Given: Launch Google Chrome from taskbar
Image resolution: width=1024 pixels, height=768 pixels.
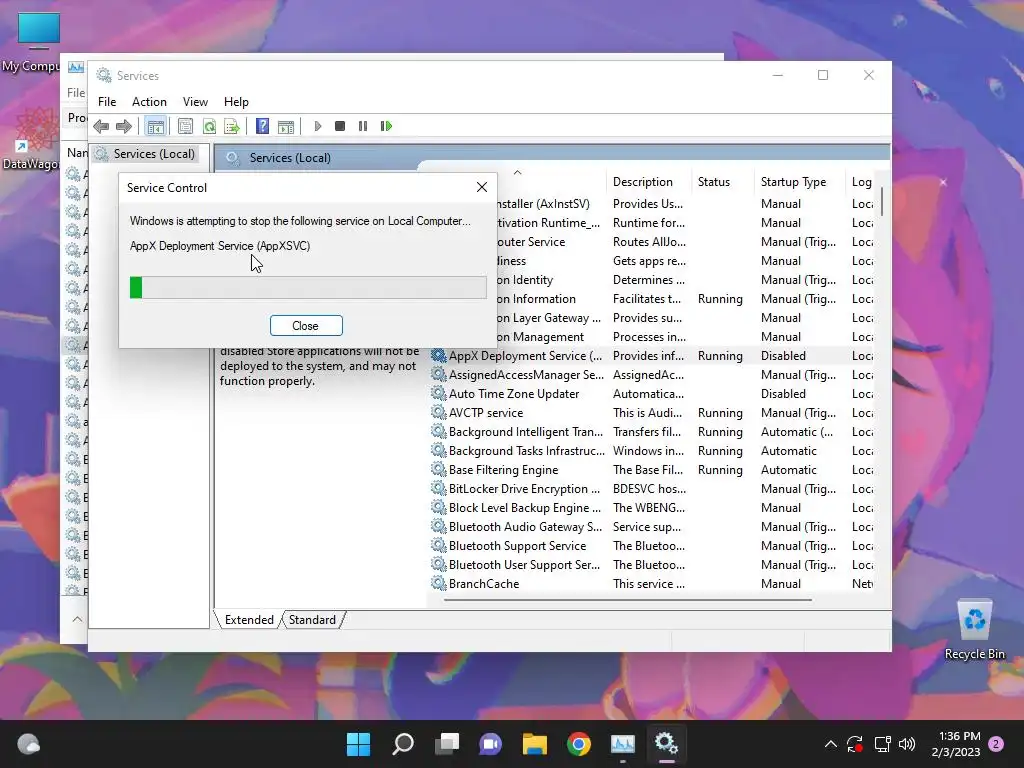Looking at the screenshot, I should click(579, 744).
